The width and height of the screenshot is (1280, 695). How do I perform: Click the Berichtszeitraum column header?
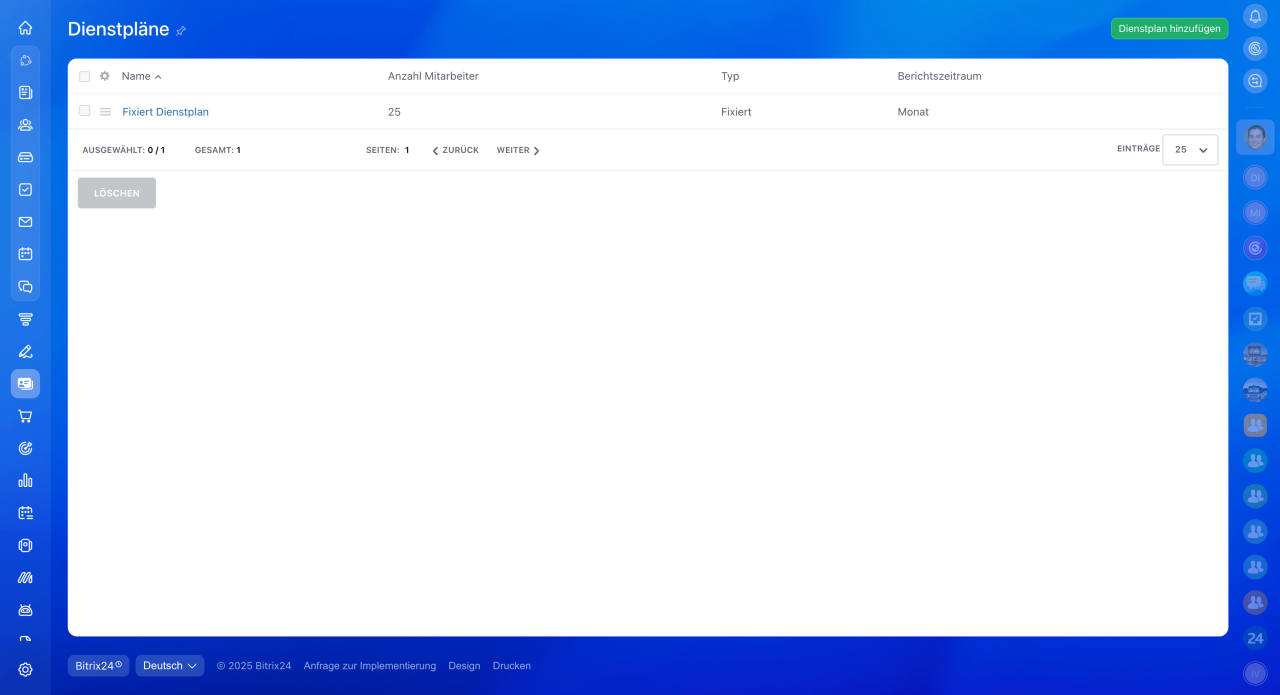click(x=940, y=76)
